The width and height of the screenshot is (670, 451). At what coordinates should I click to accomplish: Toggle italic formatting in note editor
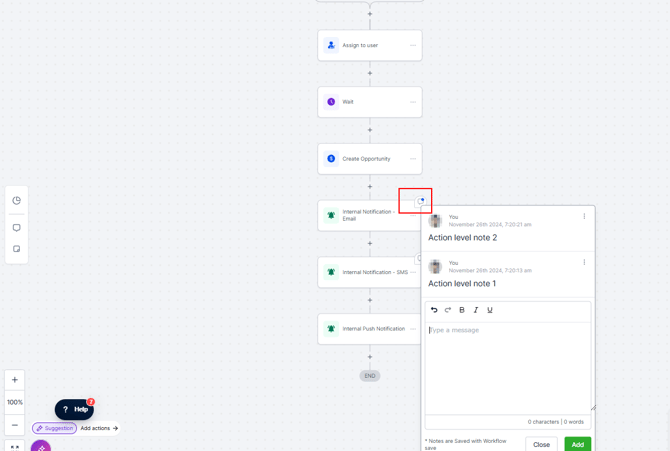[476, 310]
